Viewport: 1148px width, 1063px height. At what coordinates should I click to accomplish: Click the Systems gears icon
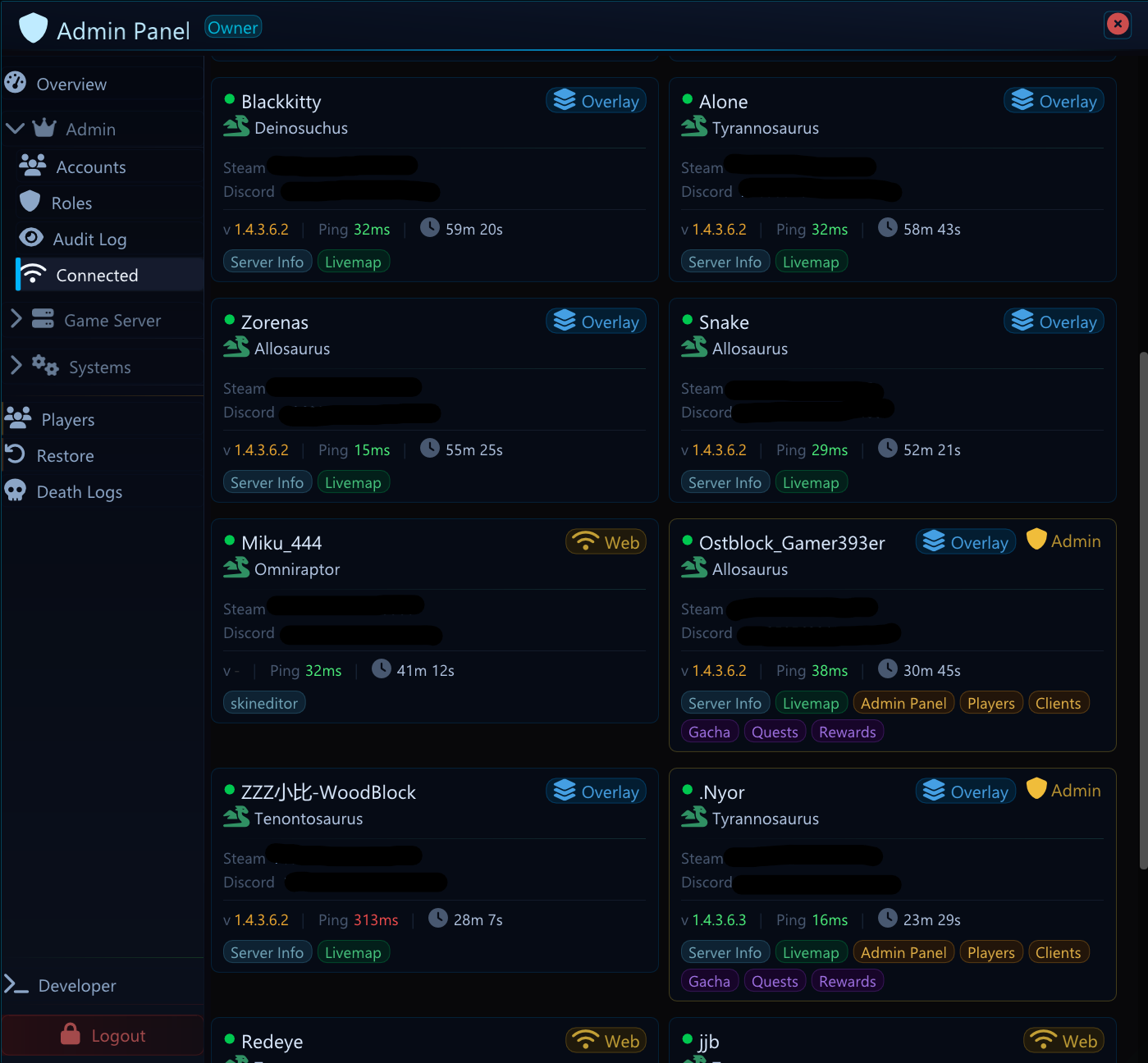(x=45, y=365)
